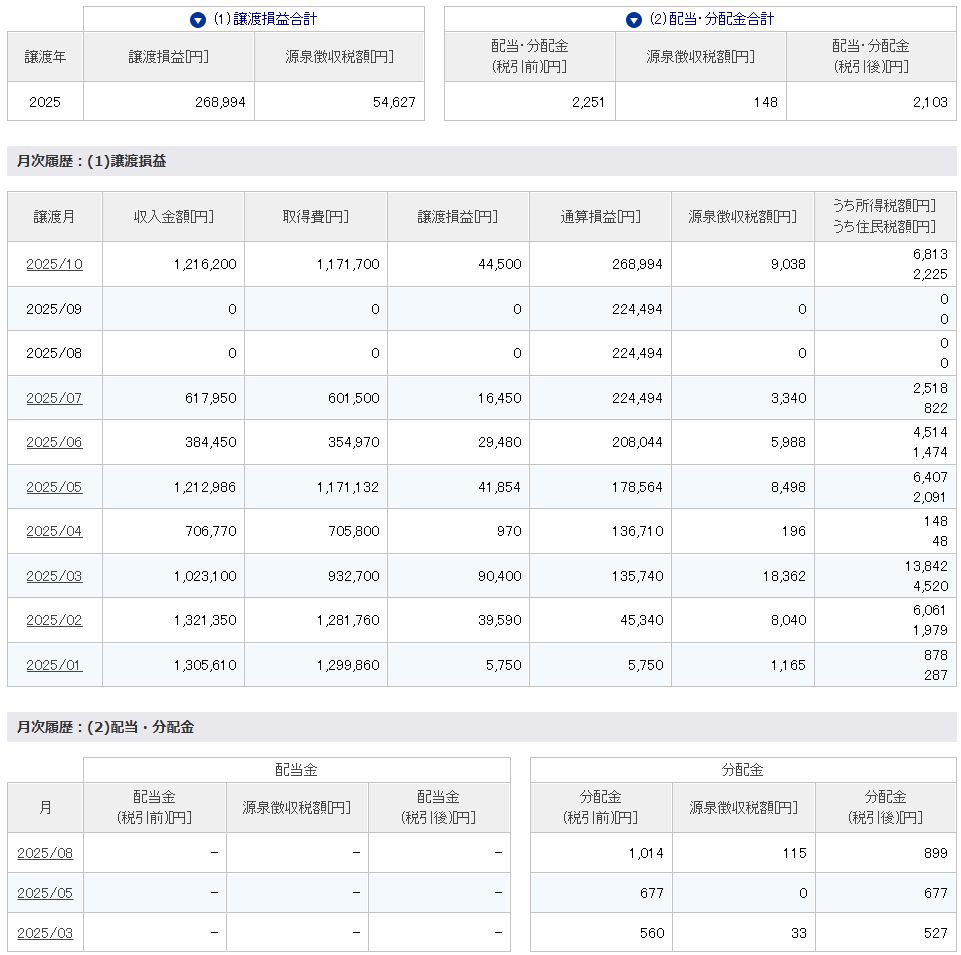The image size is (961, 955).
Task: Select the 2025/04 transfer month link
Action: (54, 531)
